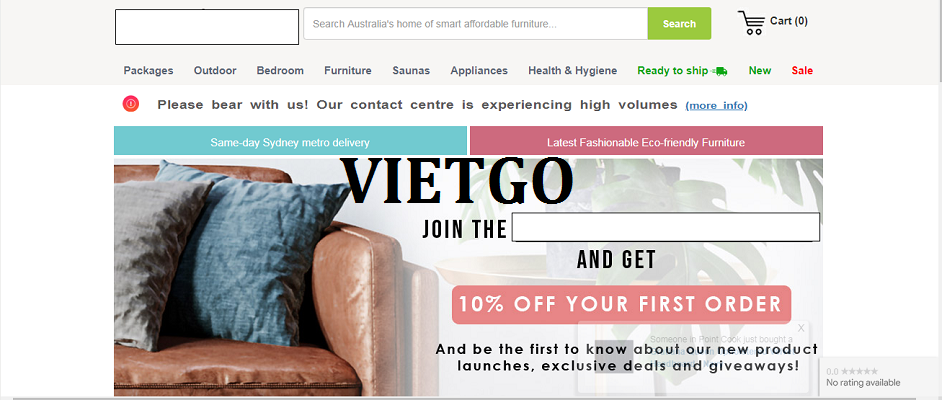Image resolution: width=942 pixels, height=400 pixels.
Task: Select Same-day Sydney metro delivery banner
Action: pos(290,141)
